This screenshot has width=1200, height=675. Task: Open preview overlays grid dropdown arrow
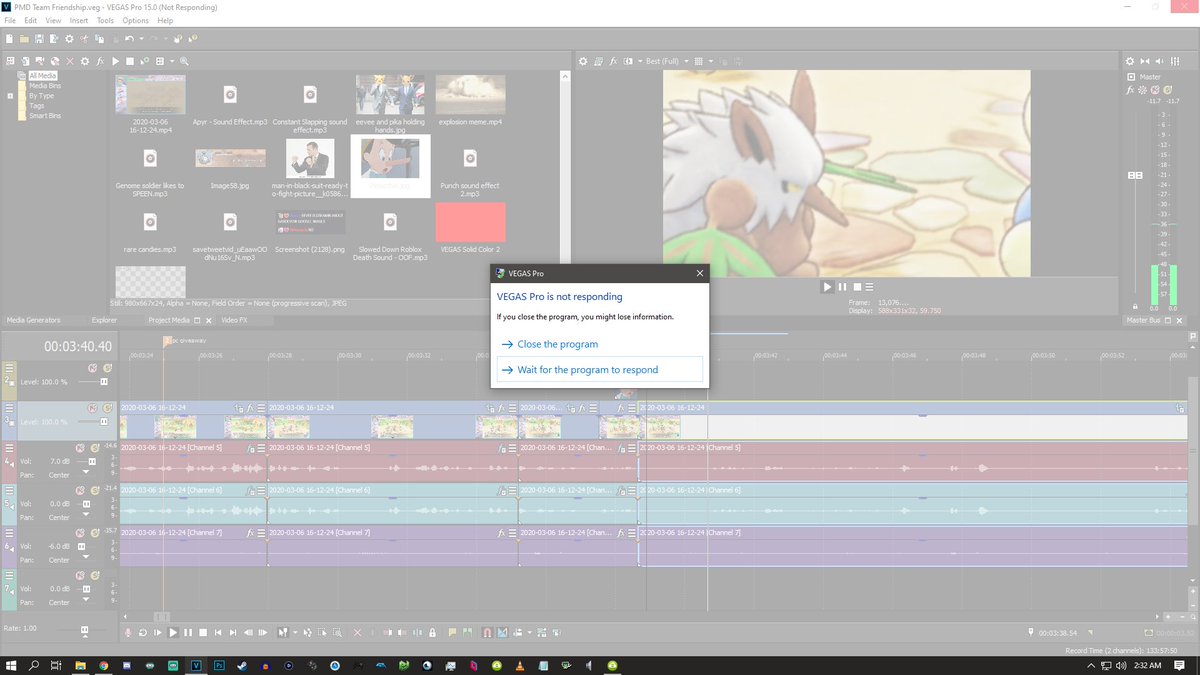(x=711, y=61)
